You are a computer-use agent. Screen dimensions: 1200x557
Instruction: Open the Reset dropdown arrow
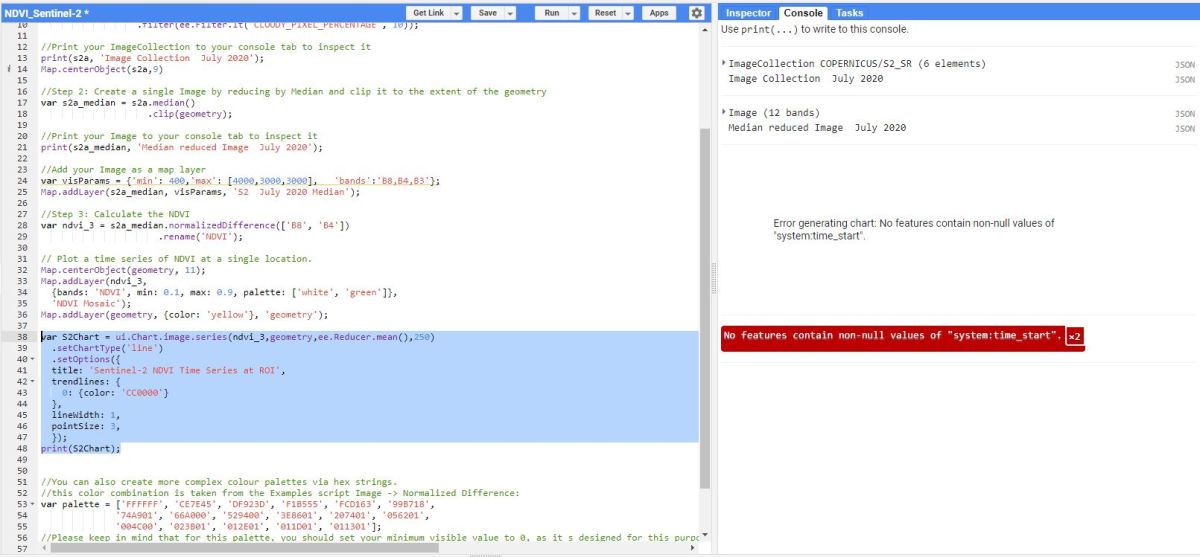tap(628, 13)
